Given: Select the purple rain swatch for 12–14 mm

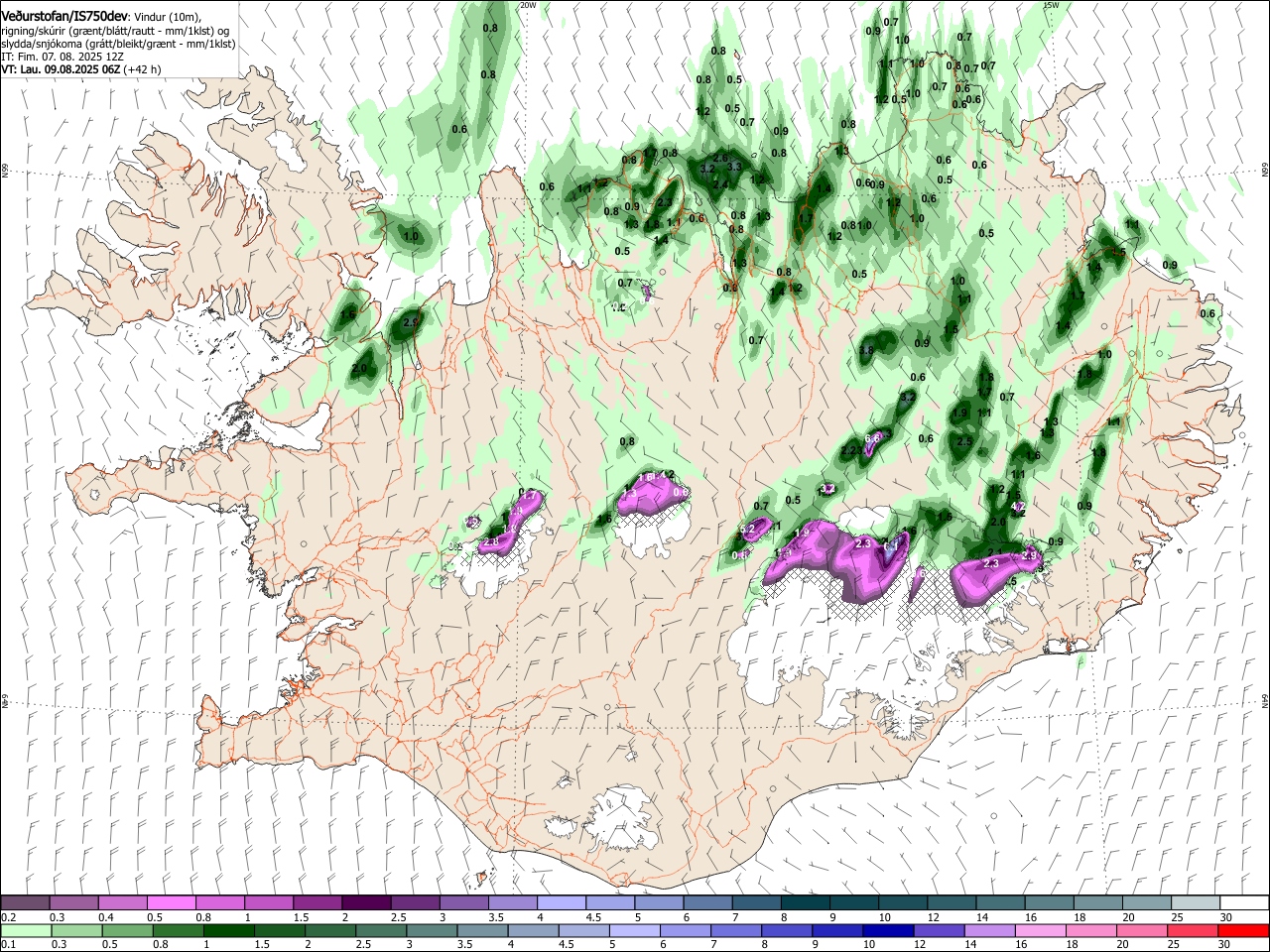Looking at the screenshot, I should click(938, 931).
